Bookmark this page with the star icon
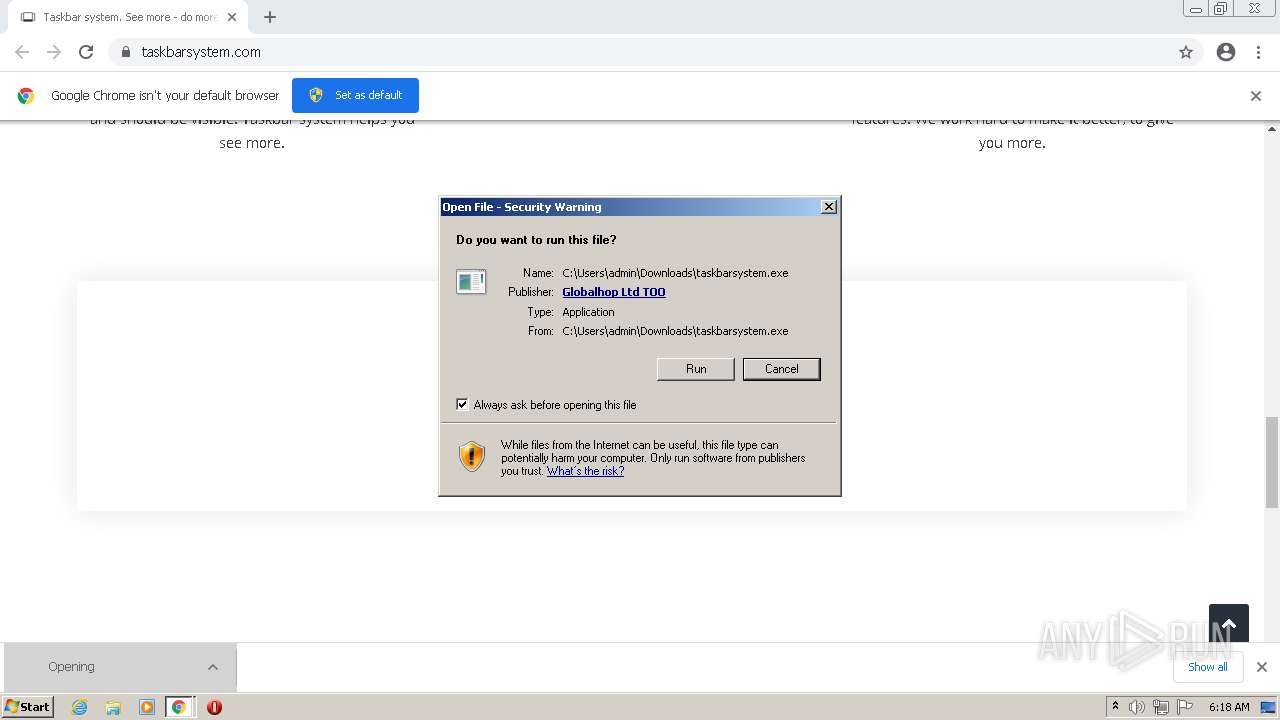Image resolution: width=1280 pixels, height=720 pixels. coord(1186,52)
